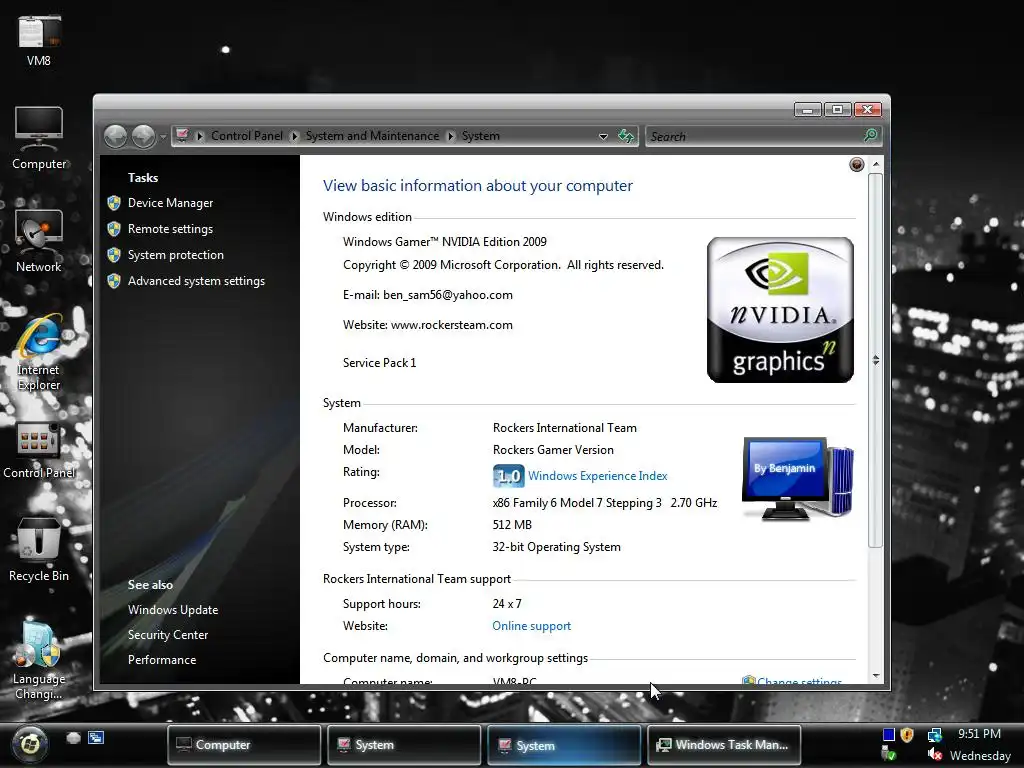The width and height of the screenshot is (1024, 768).
Task: Click the shield icon beside Remote settings
Action: [x=114, y=229]
